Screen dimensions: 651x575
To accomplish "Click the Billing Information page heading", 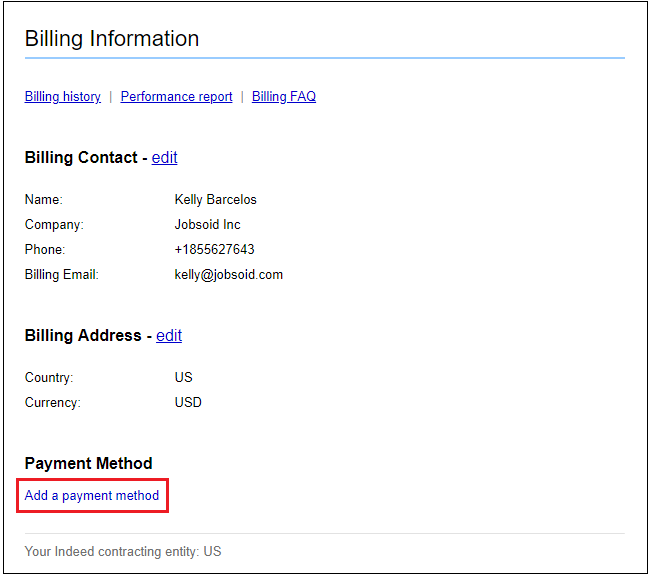I will tap(112, 39).
